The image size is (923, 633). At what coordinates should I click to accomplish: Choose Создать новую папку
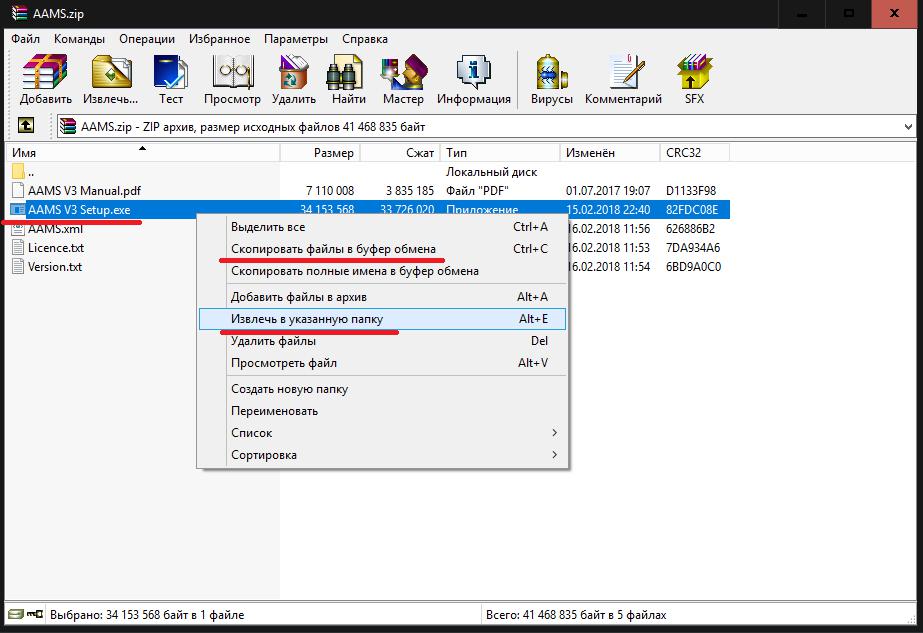(x=383, y=389)
